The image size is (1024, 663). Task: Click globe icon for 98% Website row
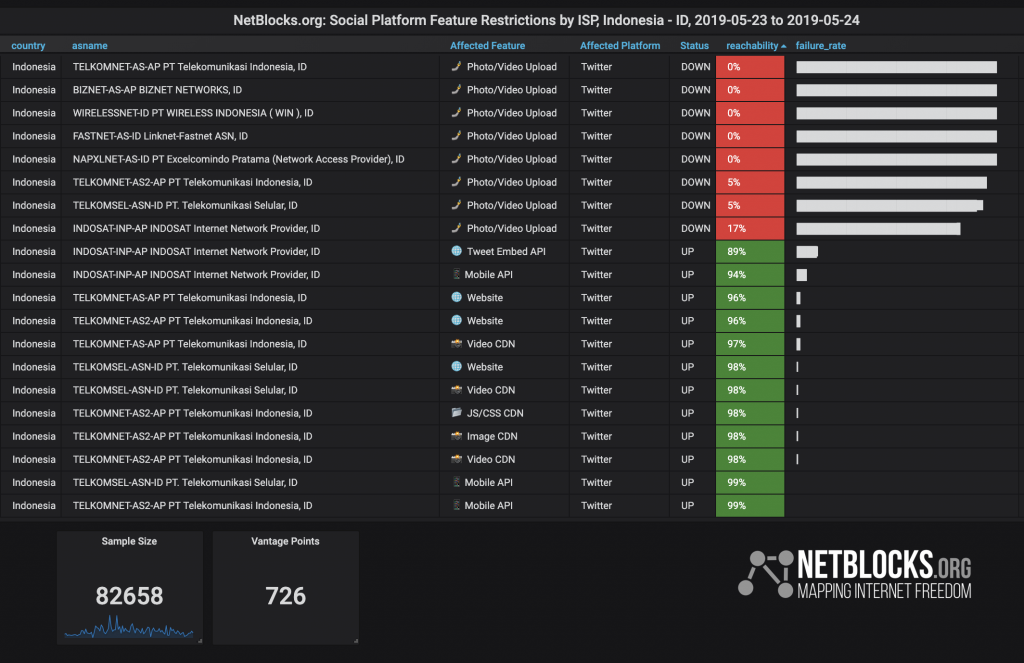456,366
